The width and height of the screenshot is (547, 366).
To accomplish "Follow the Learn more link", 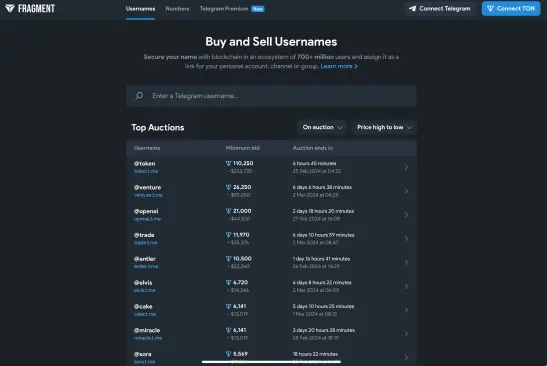I will coord(339,66).
